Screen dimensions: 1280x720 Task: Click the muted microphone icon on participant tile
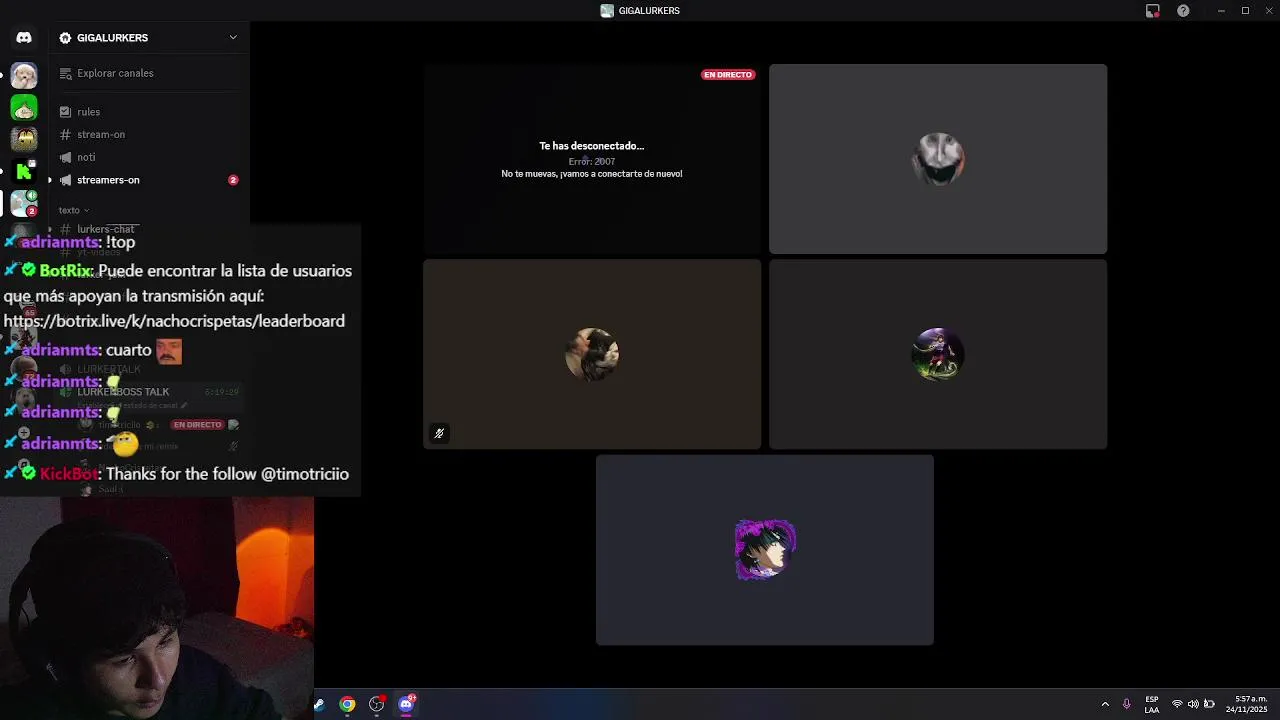pos(439,433)
